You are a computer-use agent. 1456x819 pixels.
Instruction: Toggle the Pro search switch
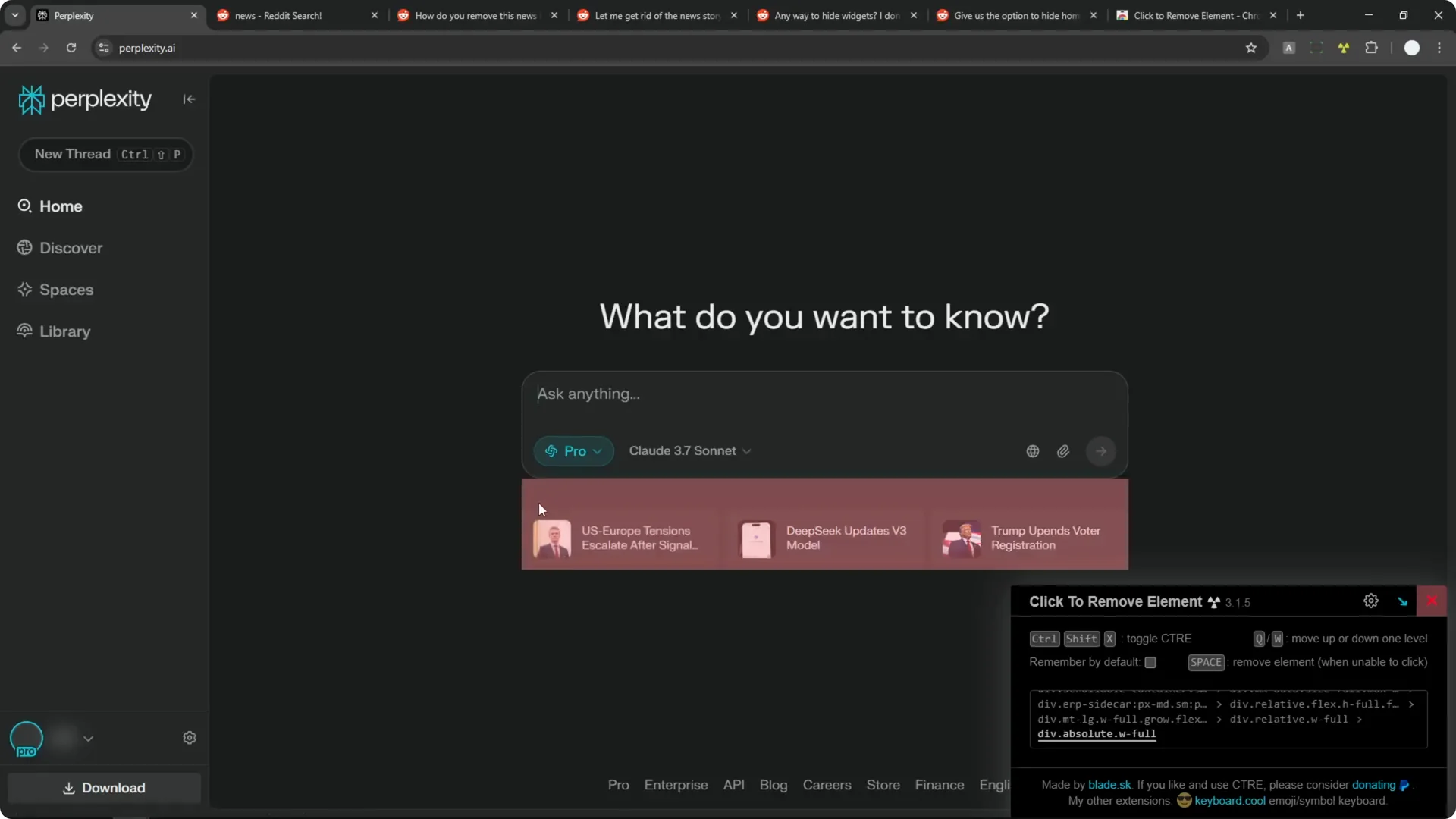tap(573, 450)
